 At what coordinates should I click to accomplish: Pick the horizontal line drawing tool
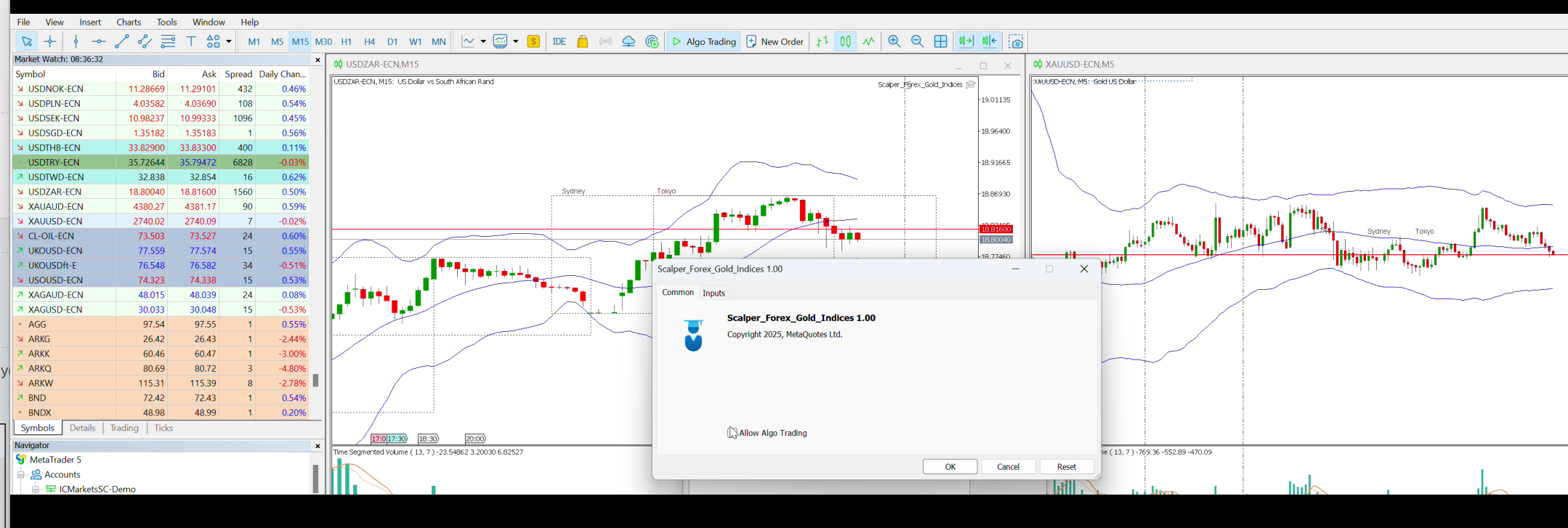[x=99, y=41]
